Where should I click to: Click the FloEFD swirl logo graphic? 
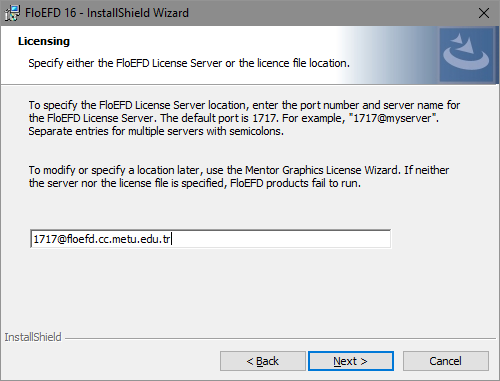pyautogui.click(x=466, y=55)
